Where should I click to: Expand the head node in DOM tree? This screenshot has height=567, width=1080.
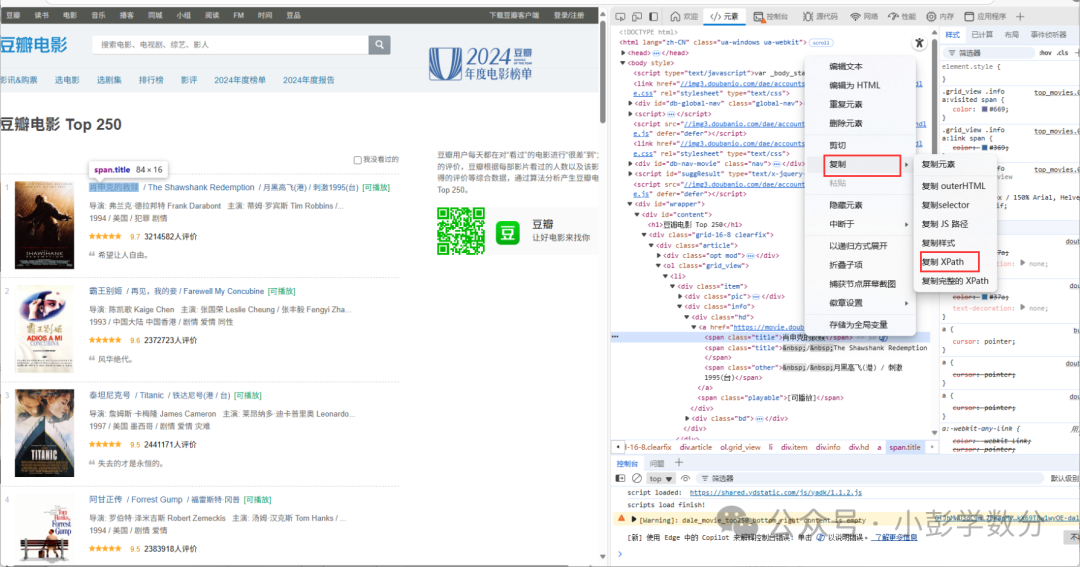tap(623, 53)
